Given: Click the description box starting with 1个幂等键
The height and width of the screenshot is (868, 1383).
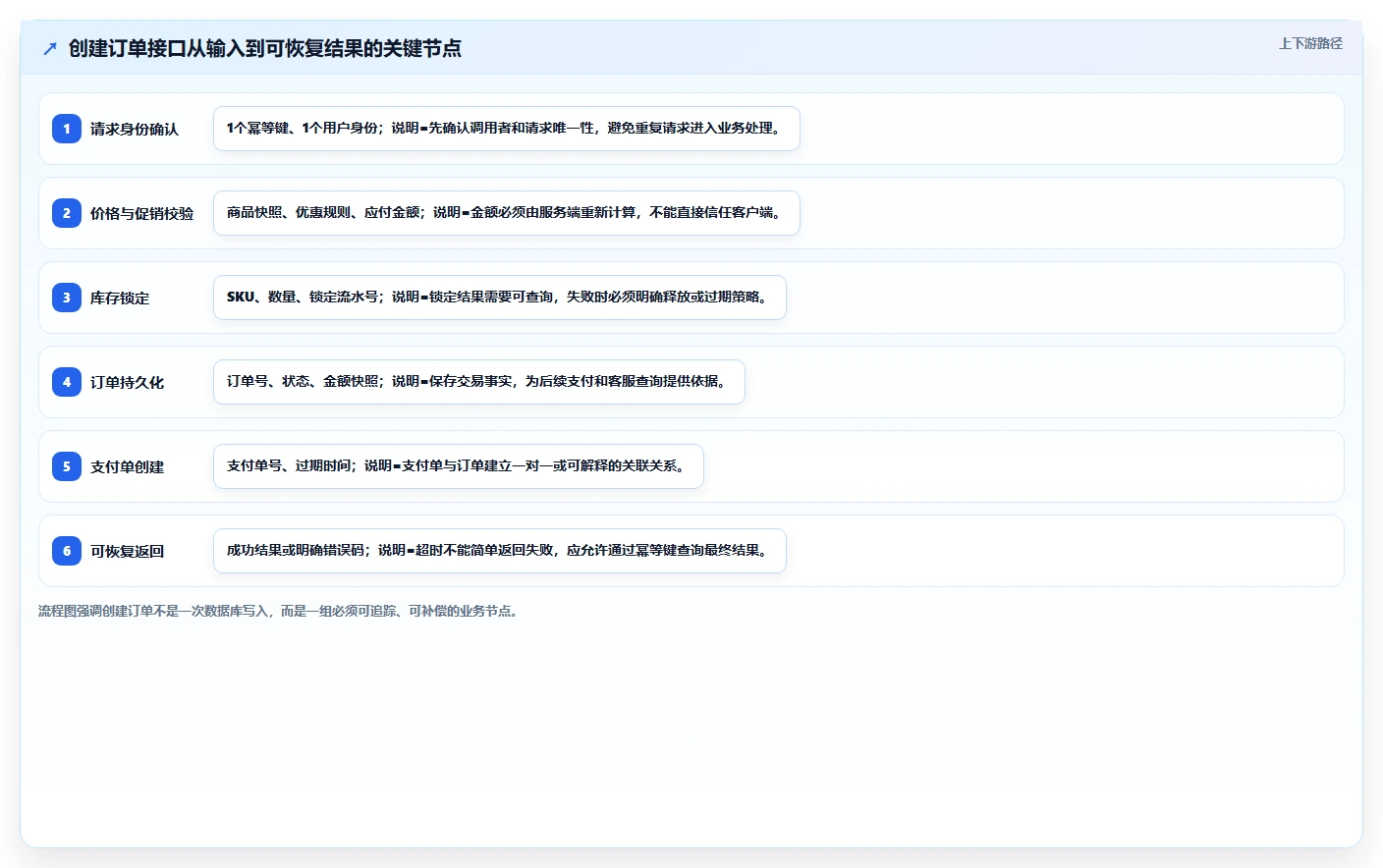Looking at the screenshot, I should (x=507, y=129).
